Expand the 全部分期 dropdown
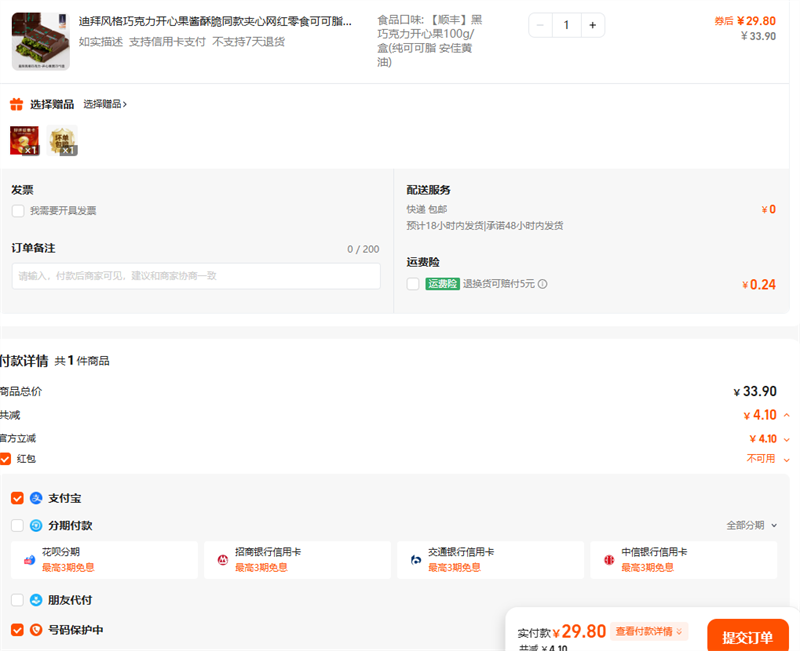 click(751, 525)
